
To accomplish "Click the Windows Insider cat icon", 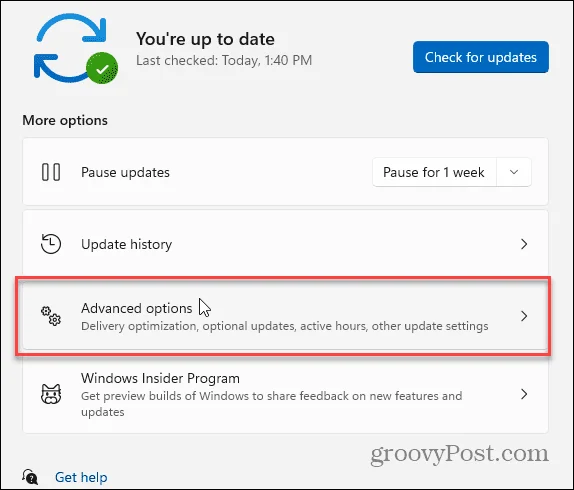I will 51,394.
